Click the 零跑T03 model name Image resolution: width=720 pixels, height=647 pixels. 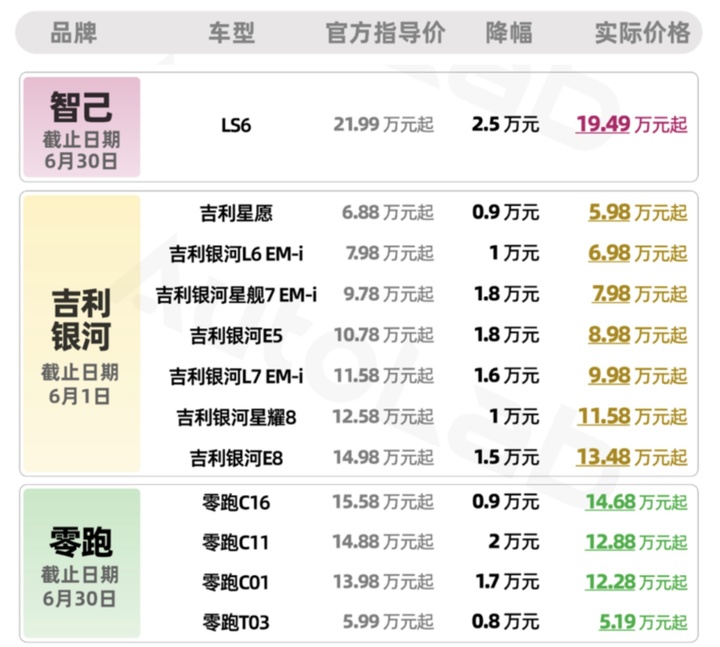236,623
